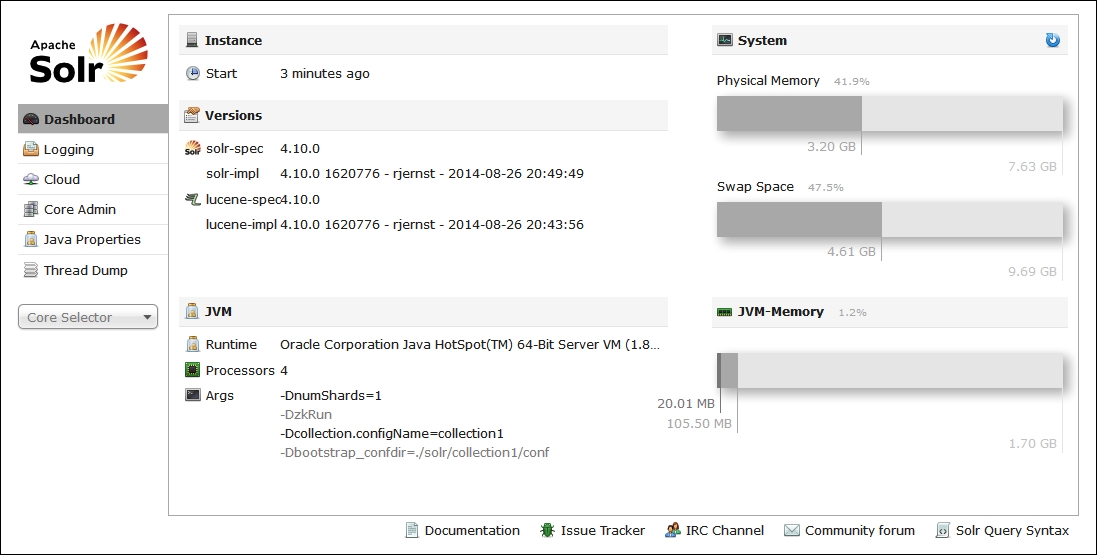Click the lucene-impl version value

click(432, 225)
